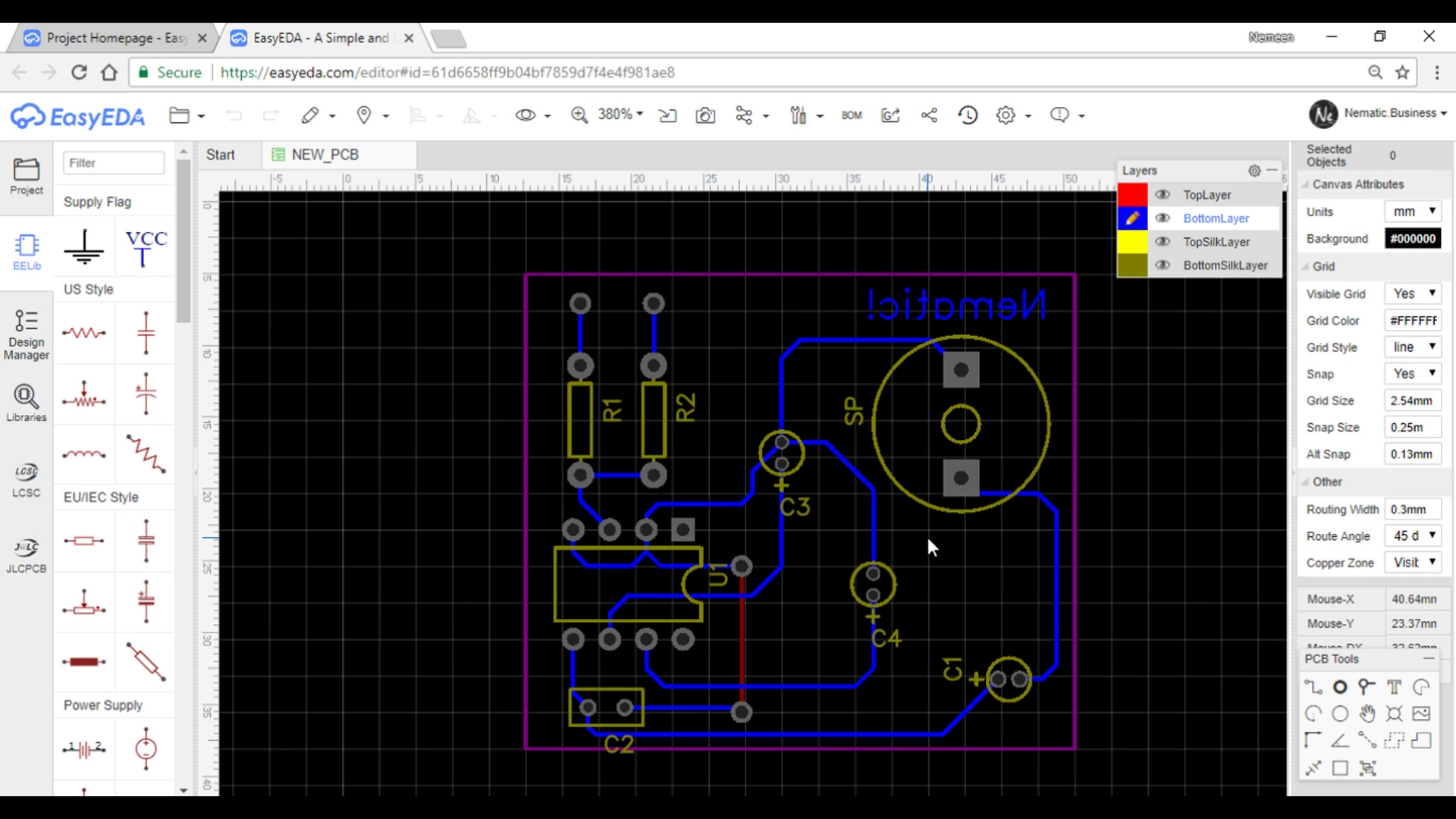Select the Hole tool in PCB Tools
This screenshot has width=1456, height=819.
[1394, 714]
